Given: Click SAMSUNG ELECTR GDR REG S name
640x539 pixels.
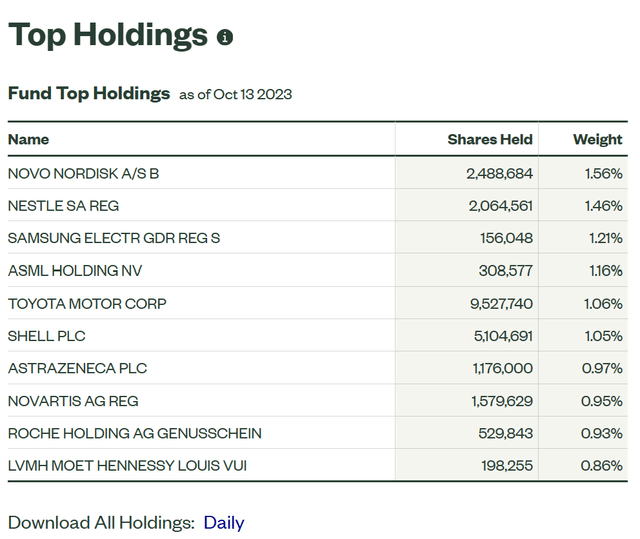Looking at the screenshot, I should 113,238.
